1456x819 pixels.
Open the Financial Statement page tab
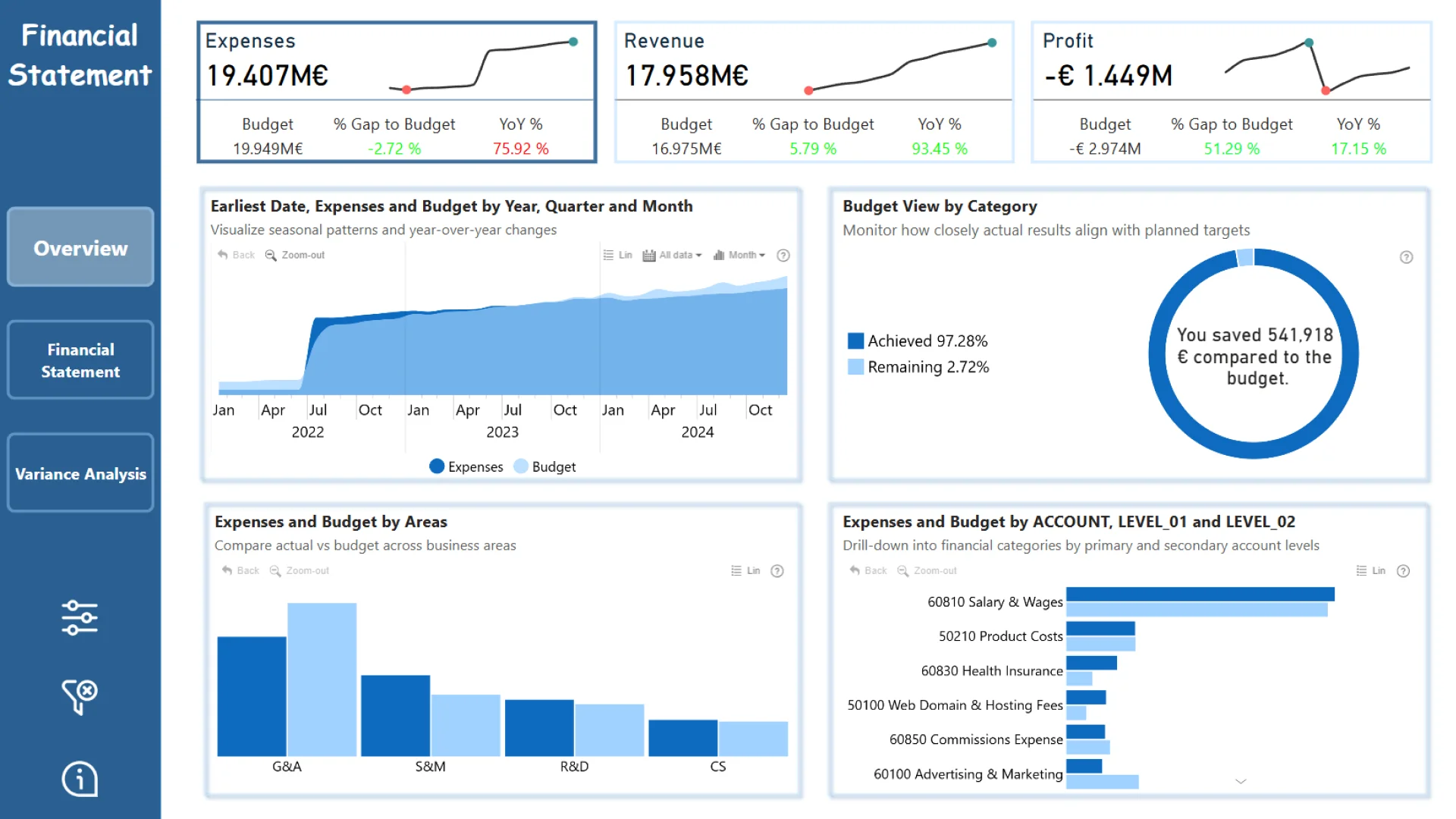(x=80, y=360)
